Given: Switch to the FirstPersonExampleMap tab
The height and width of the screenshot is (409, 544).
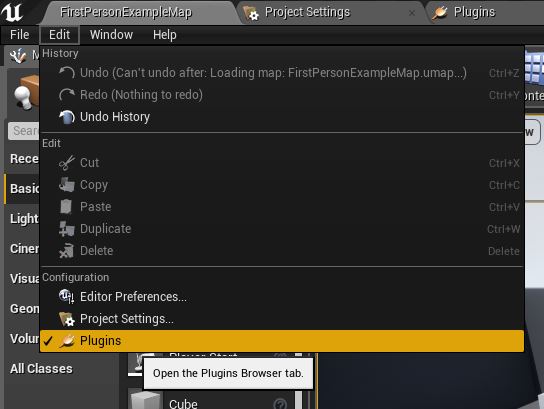Looking at the screenshot, I should point(126,12).
